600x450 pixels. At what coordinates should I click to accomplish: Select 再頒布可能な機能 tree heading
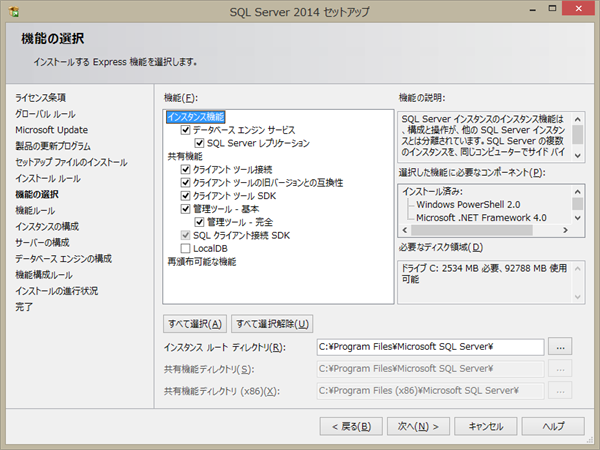click(x=202, y=262)
